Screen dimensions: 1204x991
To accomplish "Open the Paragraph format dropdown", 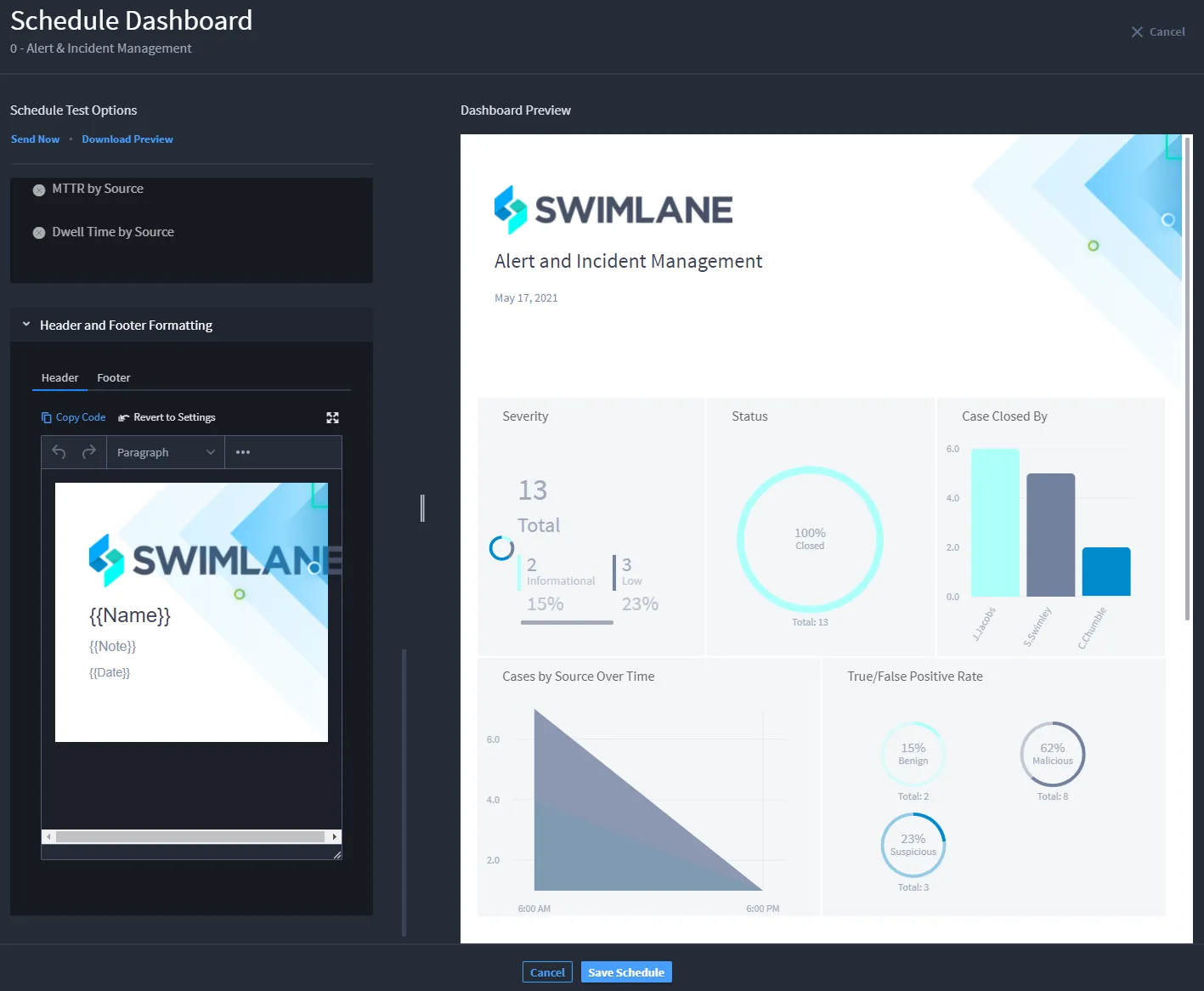I will 166,452.
